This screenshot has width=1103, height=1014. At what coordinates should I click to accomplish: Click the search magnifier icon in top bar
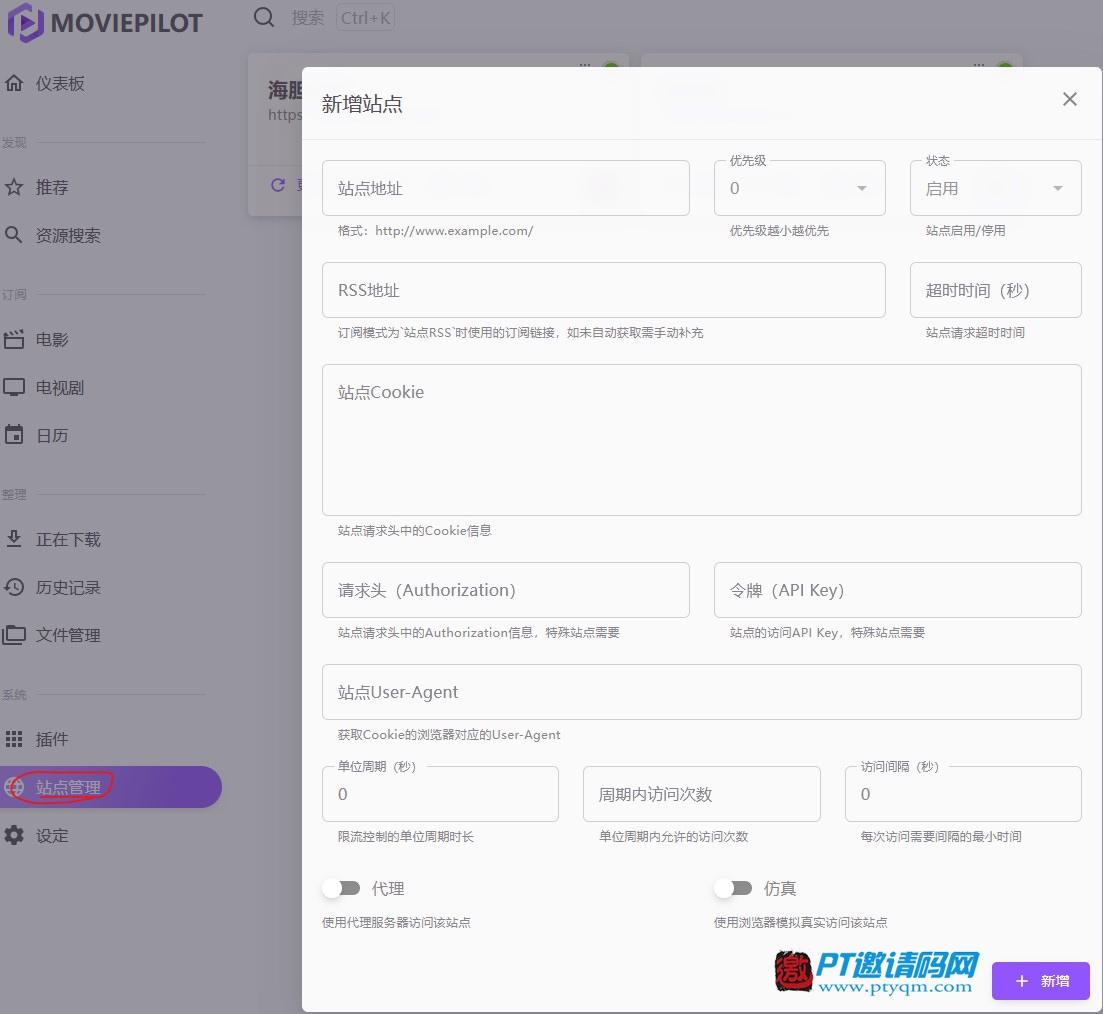point(264,17)
